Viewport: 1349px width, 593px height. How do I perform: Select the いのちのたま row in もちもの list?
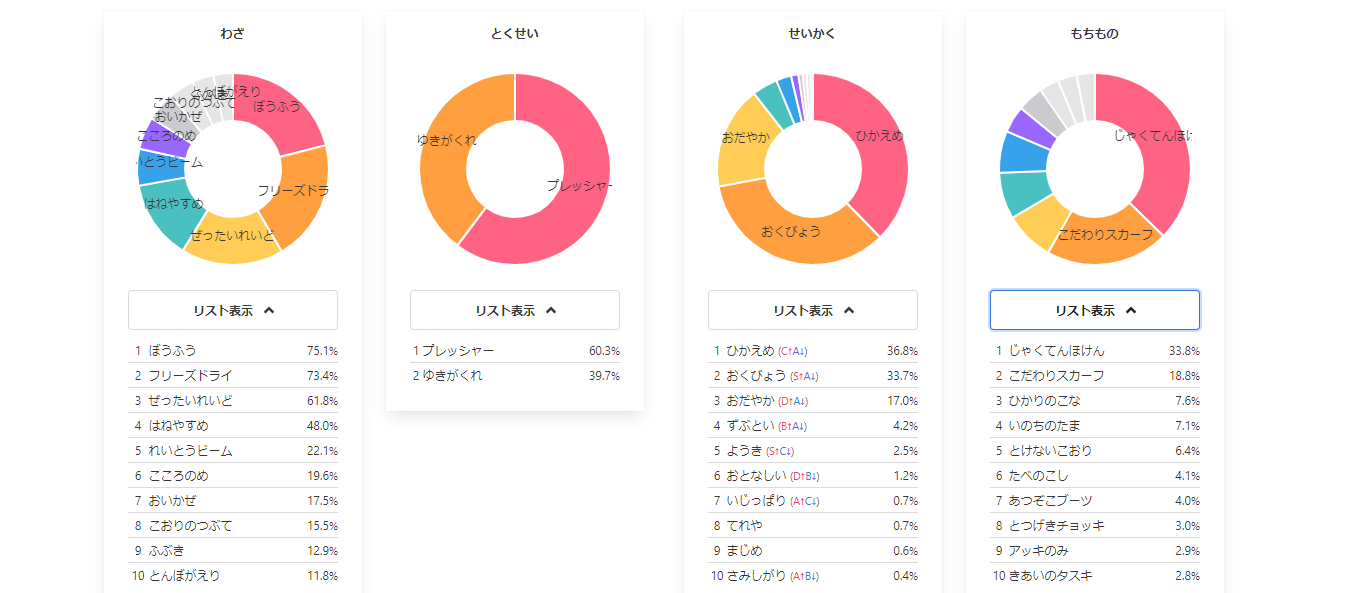(1094, 426)
